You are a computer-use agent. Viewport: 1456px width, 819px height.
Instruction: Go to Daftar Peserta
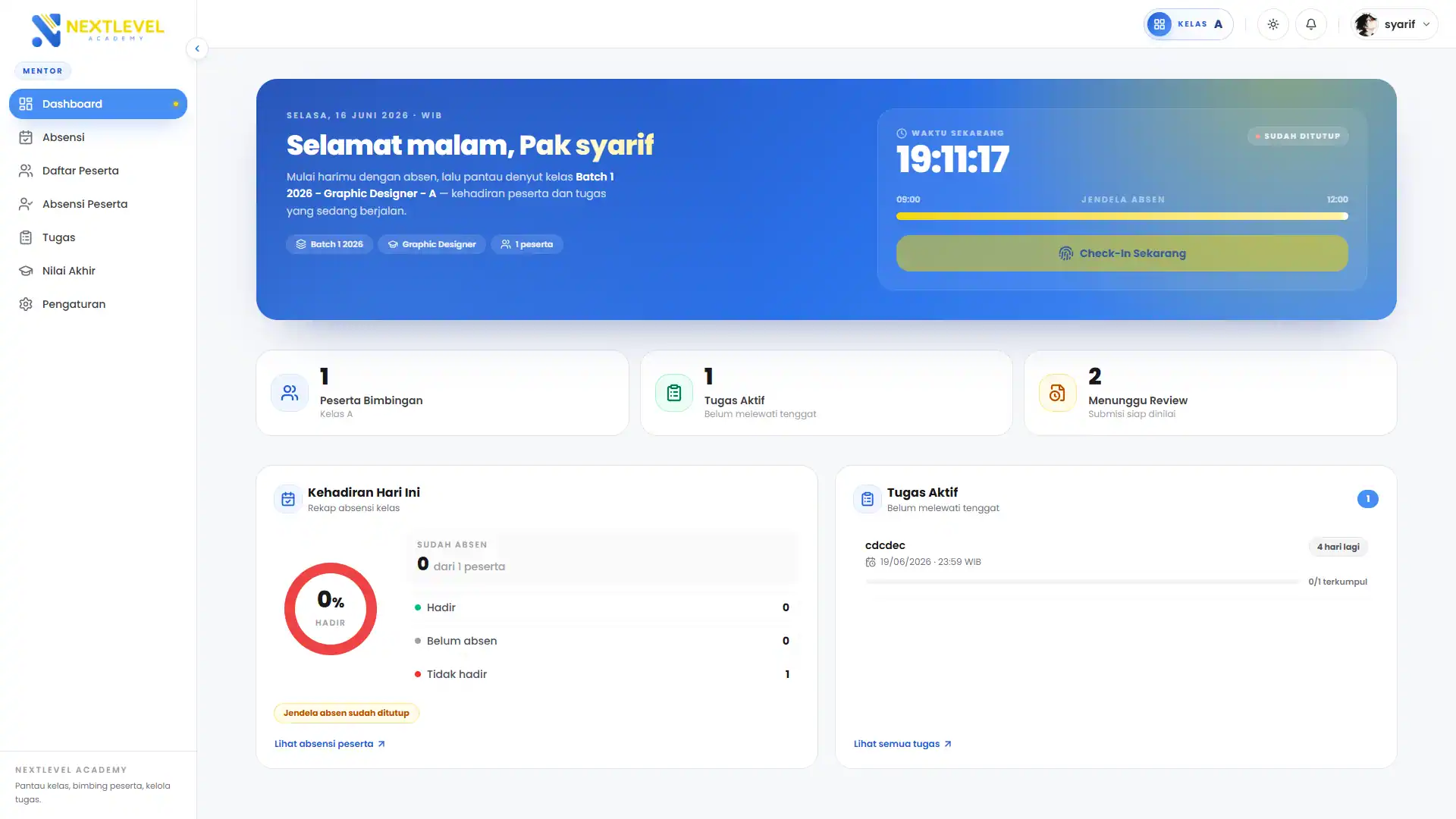[98, 171]
